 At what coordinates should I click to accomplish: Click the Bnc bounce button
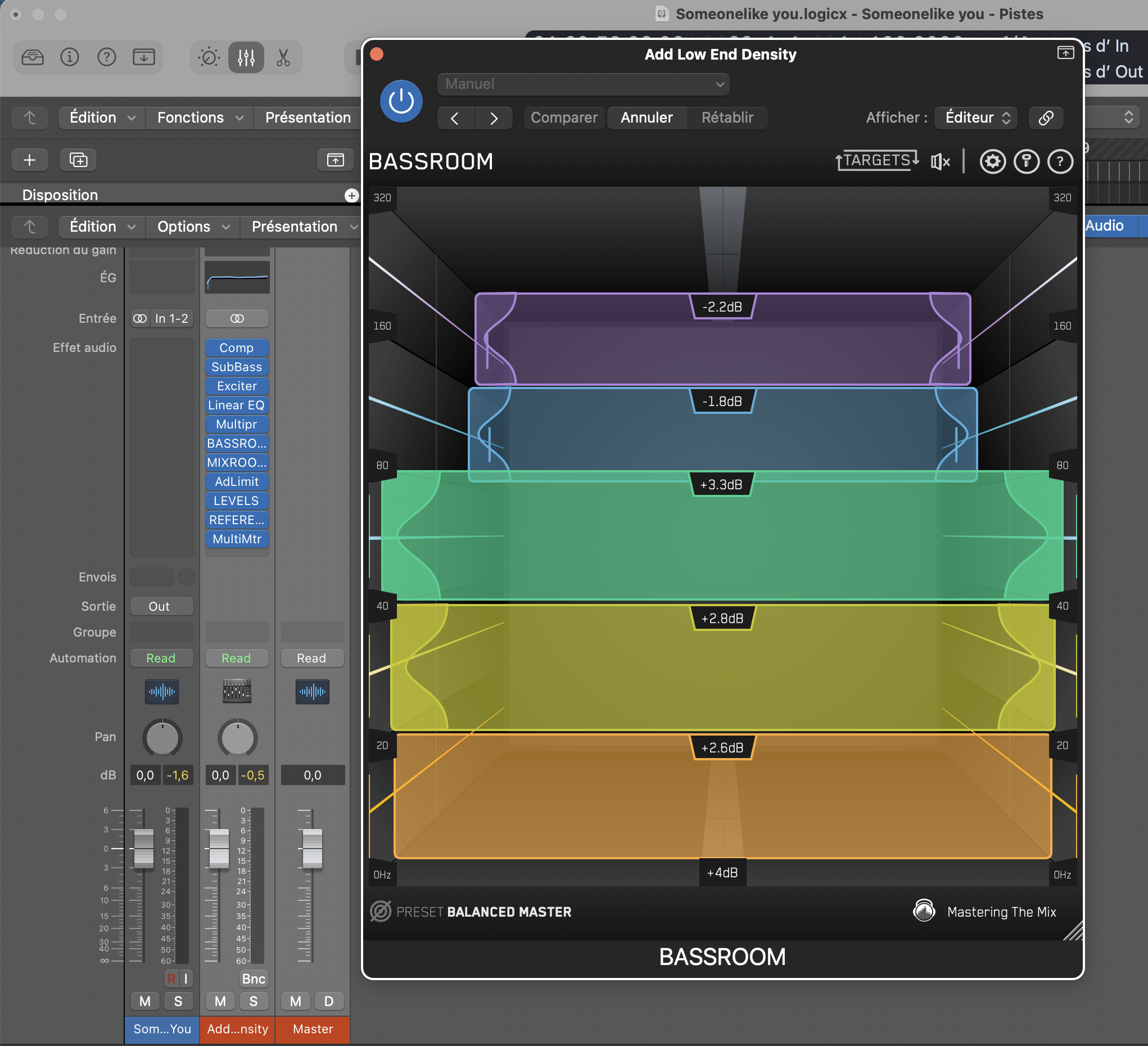[x=254, y=978]
